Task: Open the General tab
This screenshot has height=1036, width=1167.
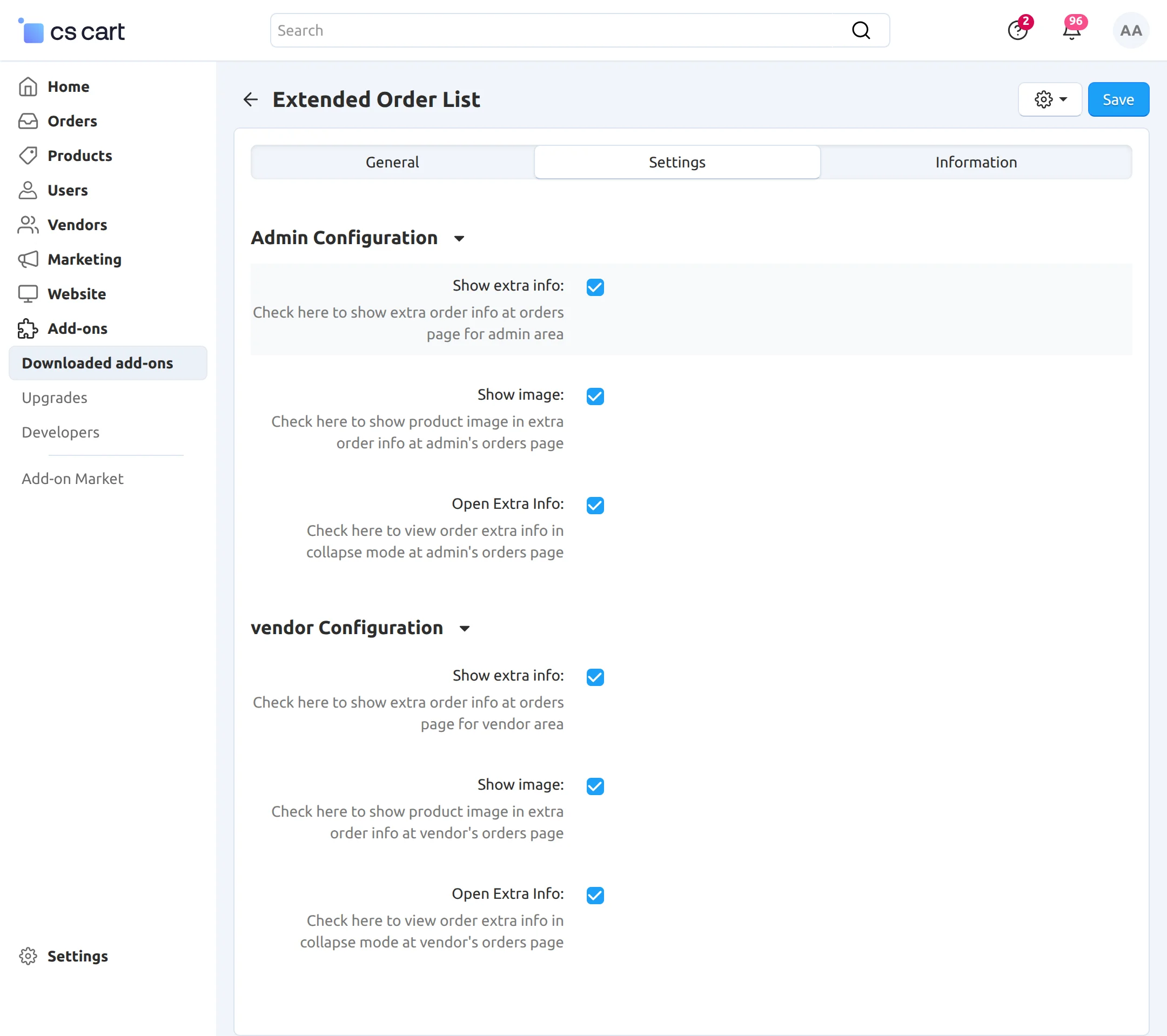Action: (392, 162)
